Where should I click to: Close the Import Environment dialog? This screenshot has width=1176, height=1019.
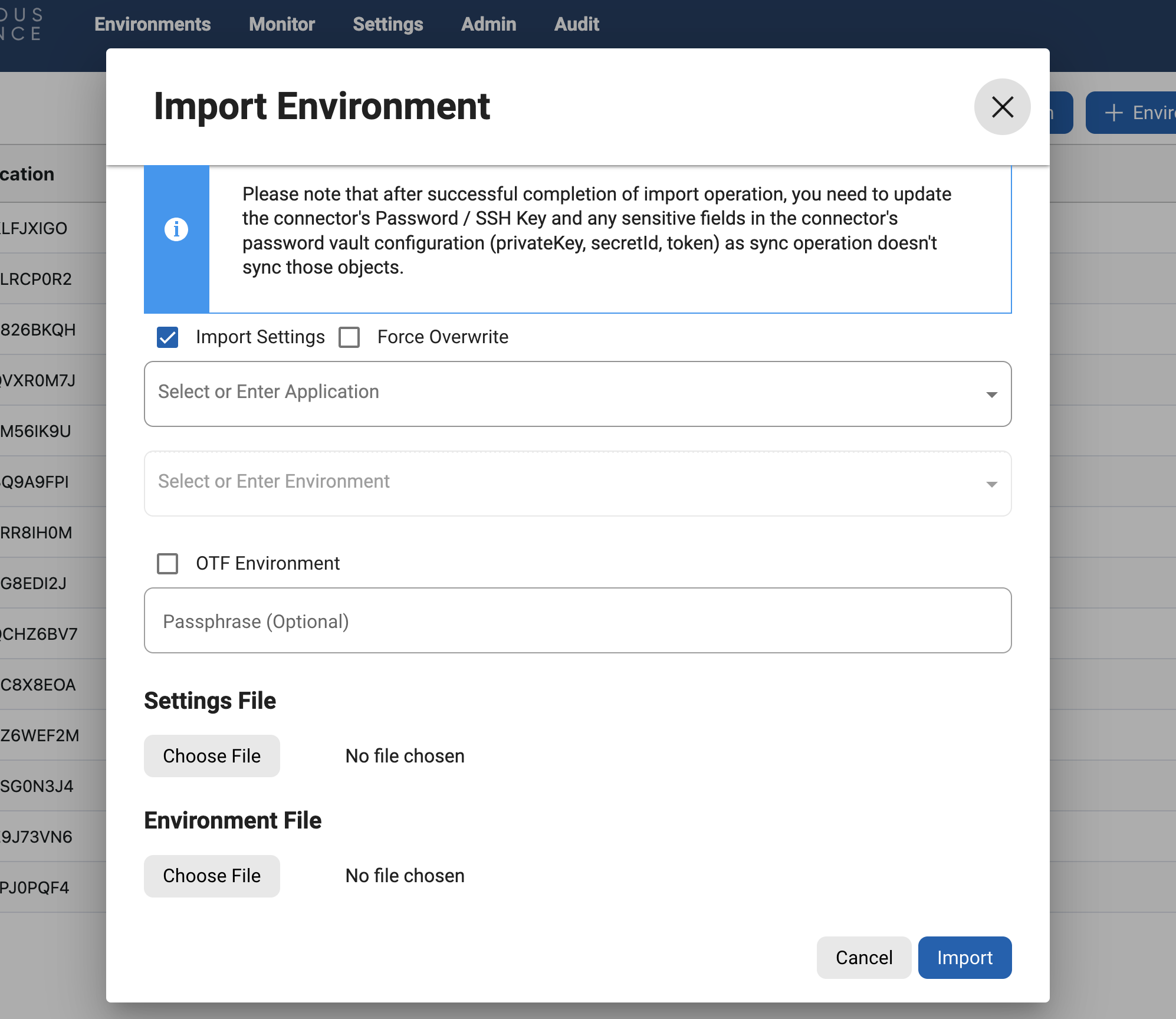click(x=1003, y=107)
